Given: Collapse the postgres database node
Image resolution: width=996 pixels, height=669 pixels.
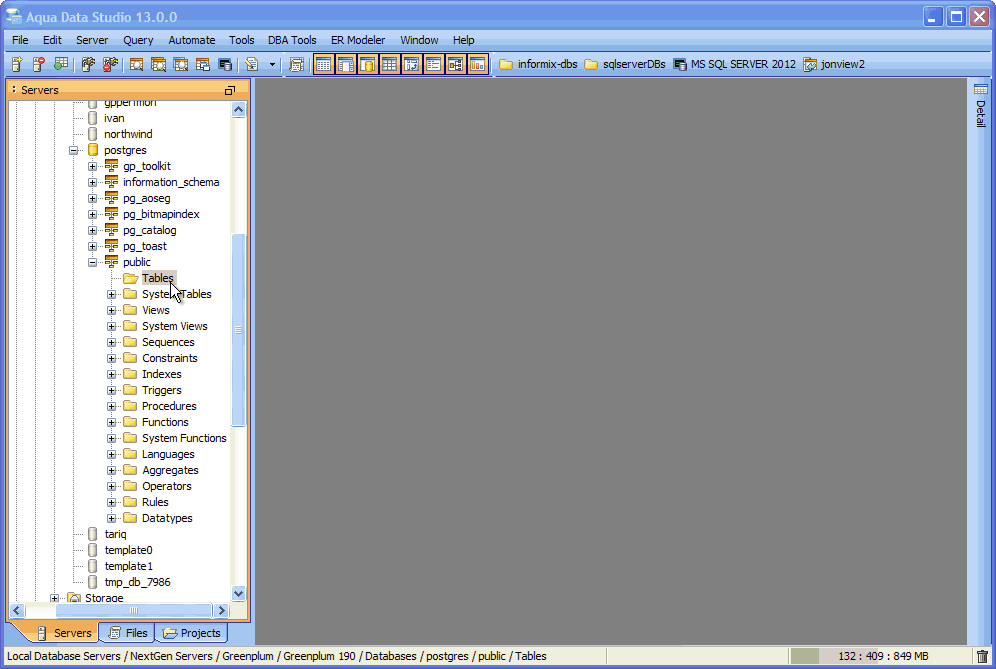Looking at the screenshot, I should (x=74, y=151).
